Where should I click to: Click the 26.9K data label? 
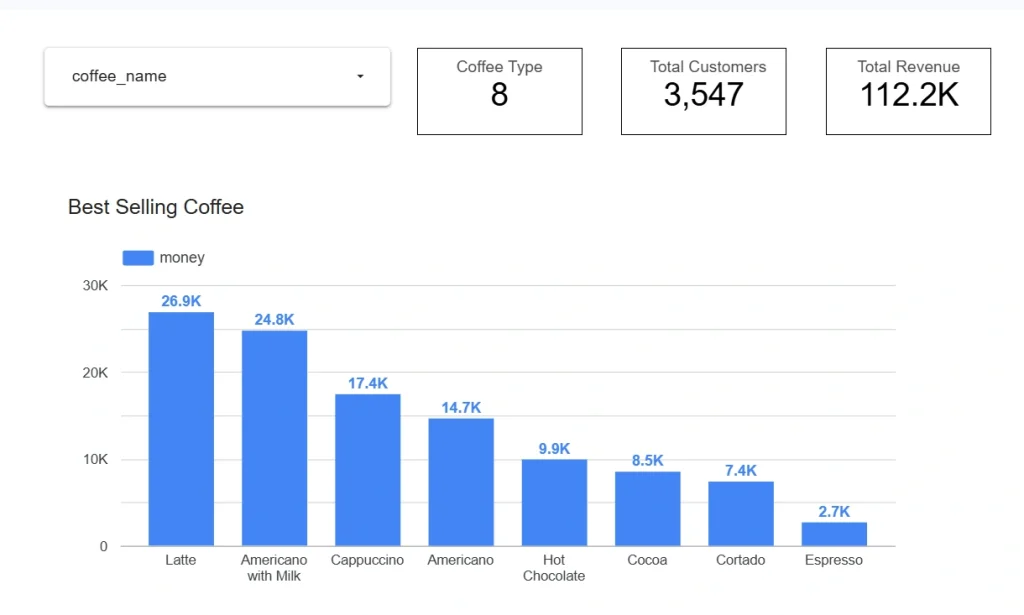pos(181,301)
